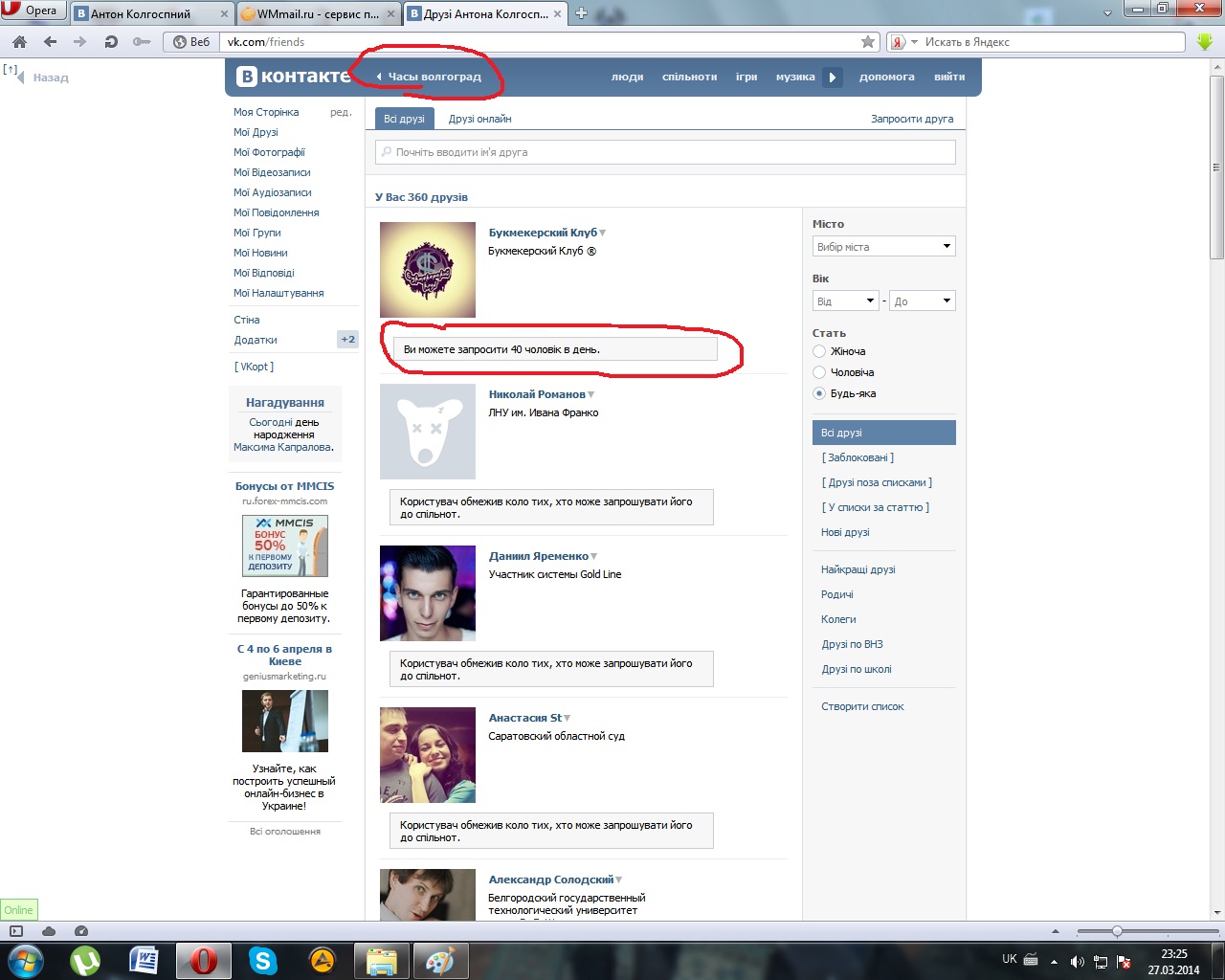Reload the page with the refresh icon
1225x980 pixels.
coord(111,42)
